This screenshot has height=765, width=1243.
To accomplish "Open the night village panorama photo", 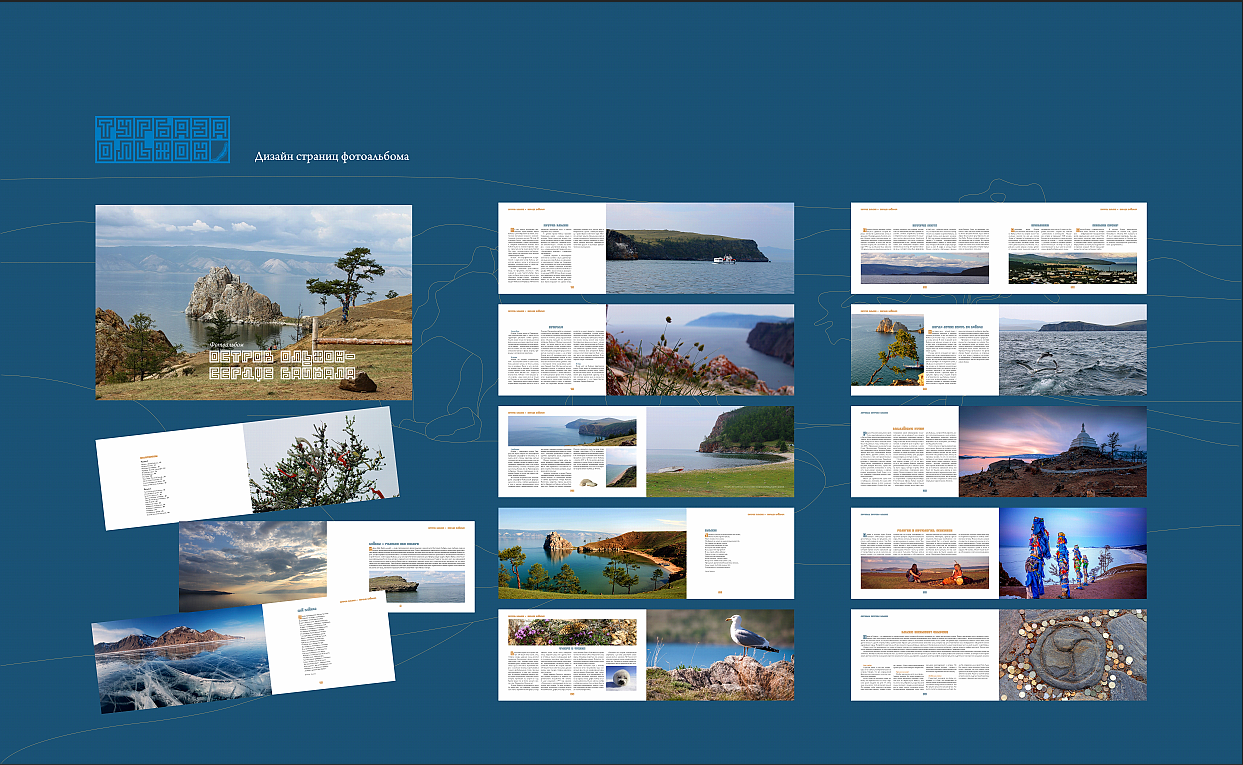I will click(x=1072, y=267).
